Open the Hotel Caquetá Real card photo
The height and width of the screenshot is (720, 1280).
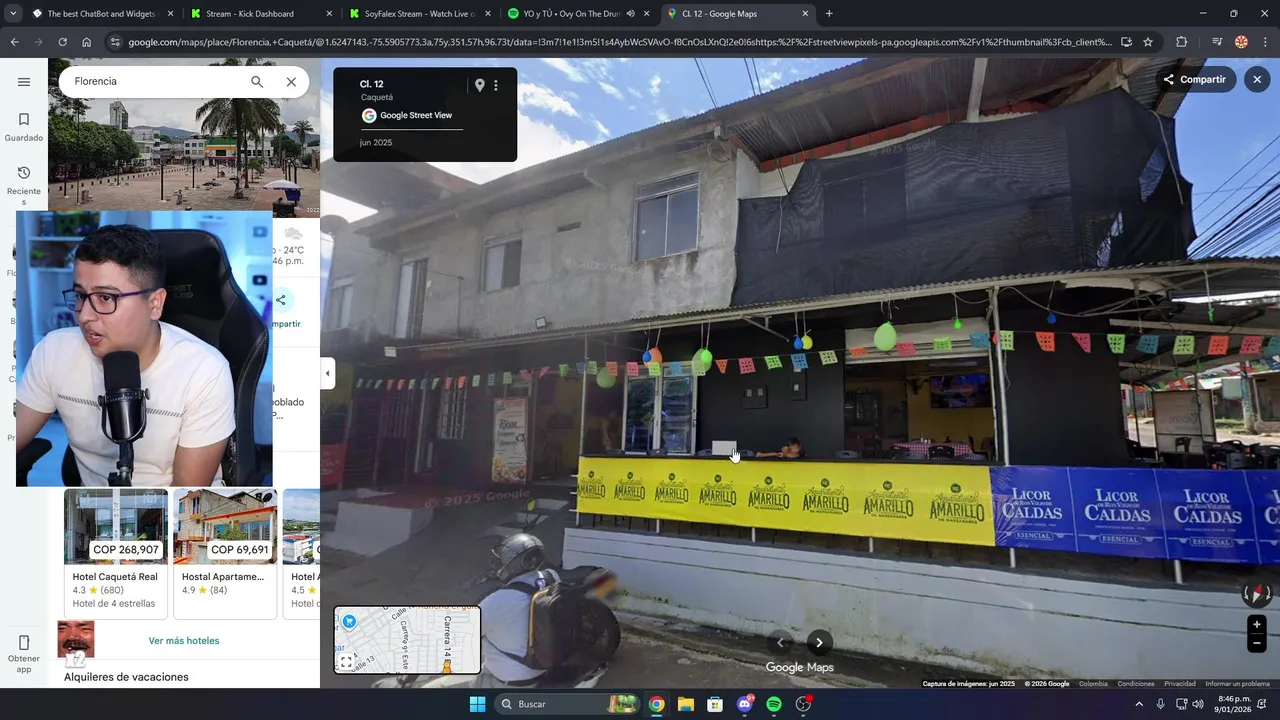[116, 526]
